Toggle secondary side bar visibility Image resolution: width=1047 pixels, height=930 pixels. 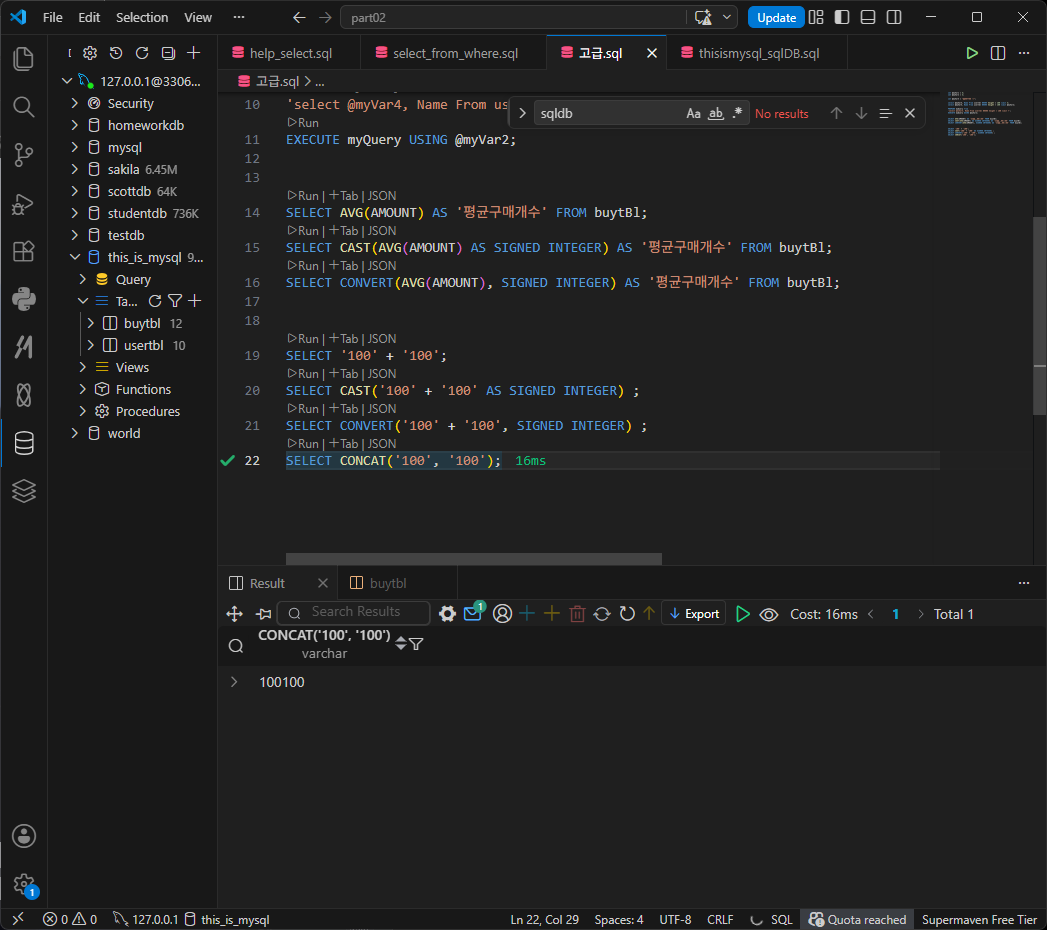click(x=893, y=17)
